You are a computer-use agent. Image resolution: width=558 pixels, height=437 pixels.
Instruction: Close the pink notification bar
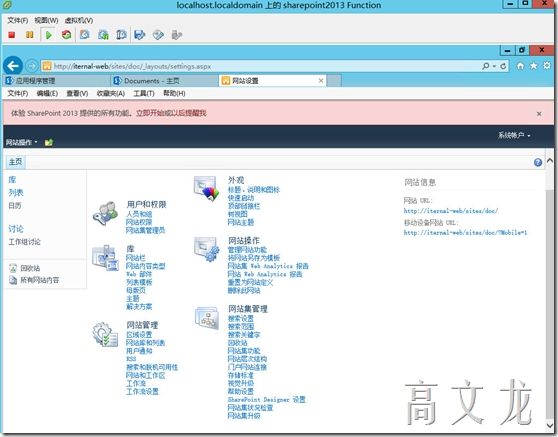[539, 114]
